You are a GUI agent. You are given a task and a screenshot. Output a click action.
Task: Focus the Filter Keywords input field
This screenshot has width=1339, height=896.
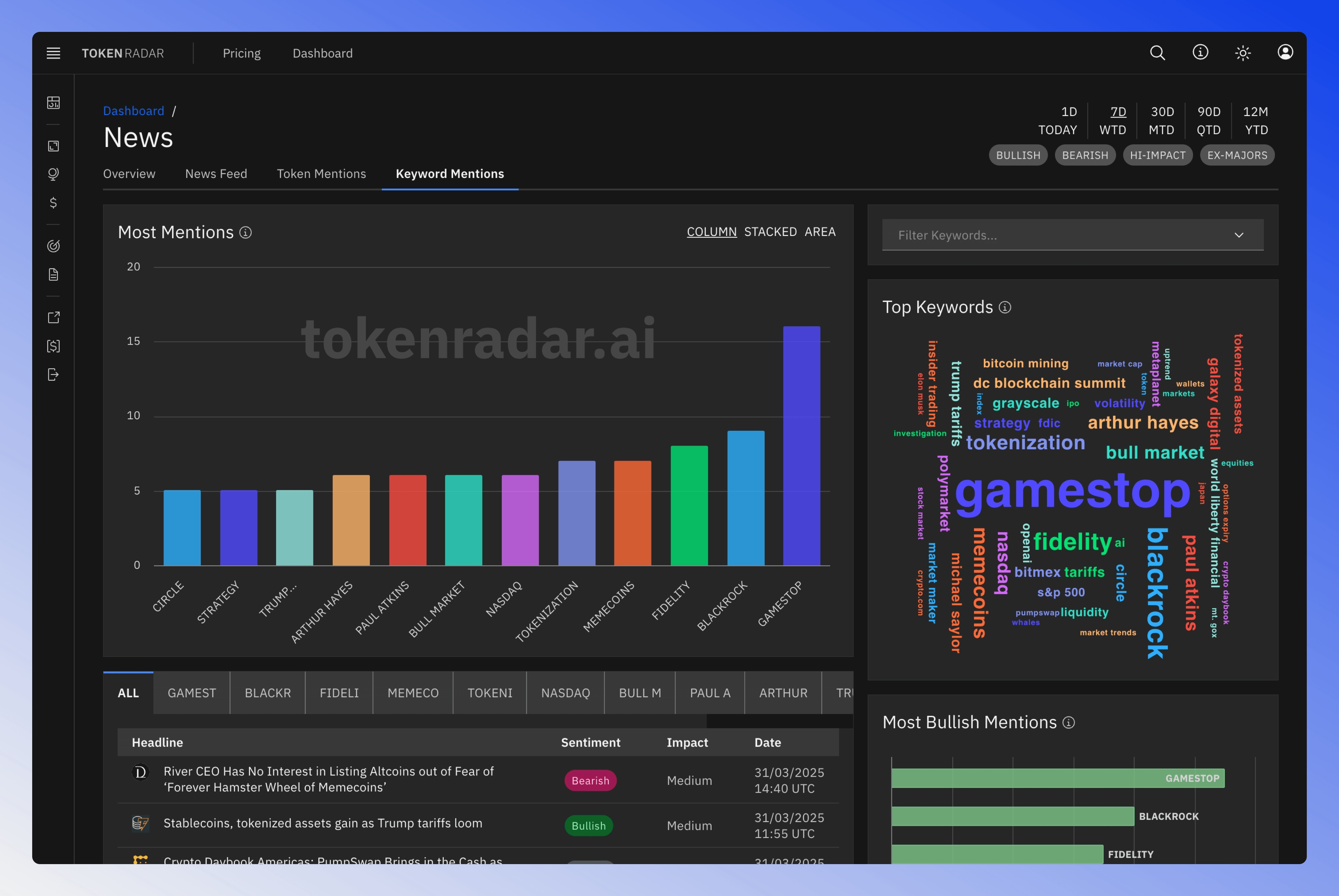(1073, 235)
